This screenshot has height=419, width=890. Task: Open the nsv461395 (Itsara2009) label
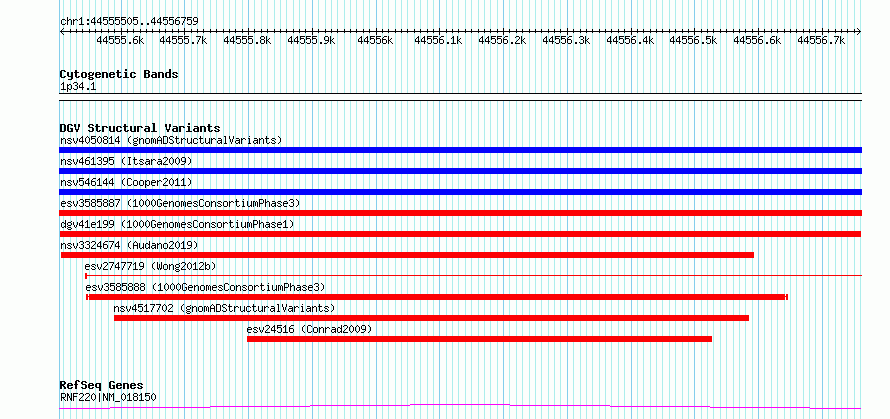(x=126, y=161)
